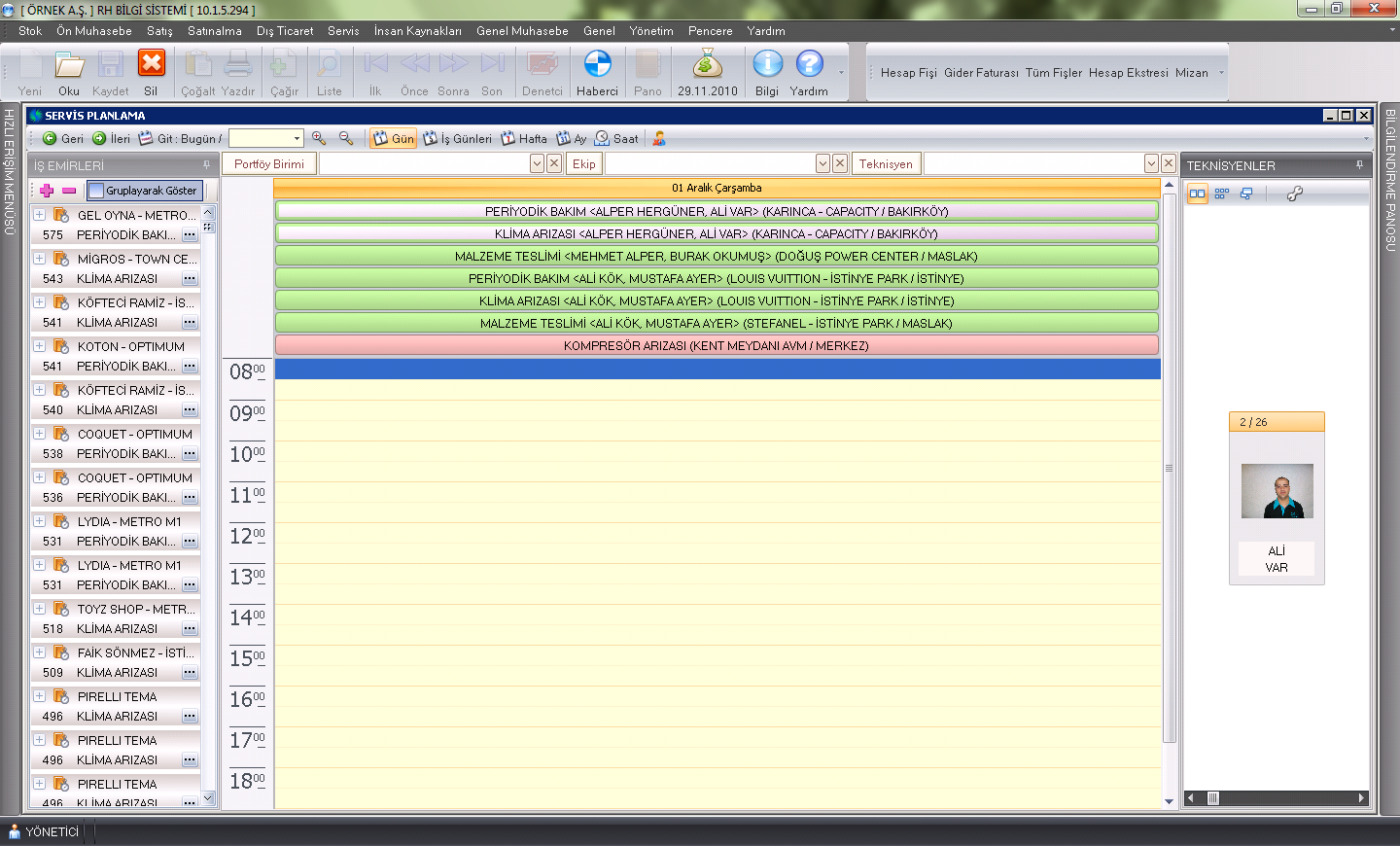Click the Teknisyenler horizontal scrollbar

click(1276, 798)
